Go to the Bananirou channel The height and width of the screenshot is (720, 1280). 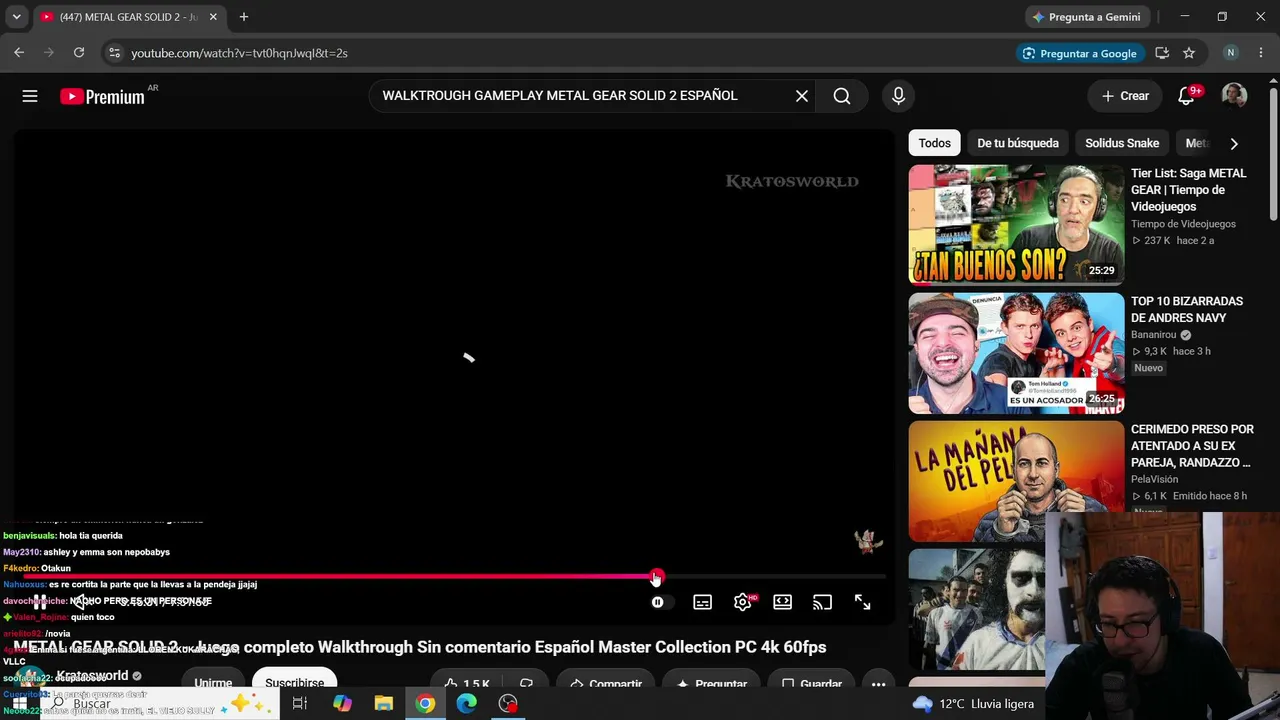coord(1154,335)
